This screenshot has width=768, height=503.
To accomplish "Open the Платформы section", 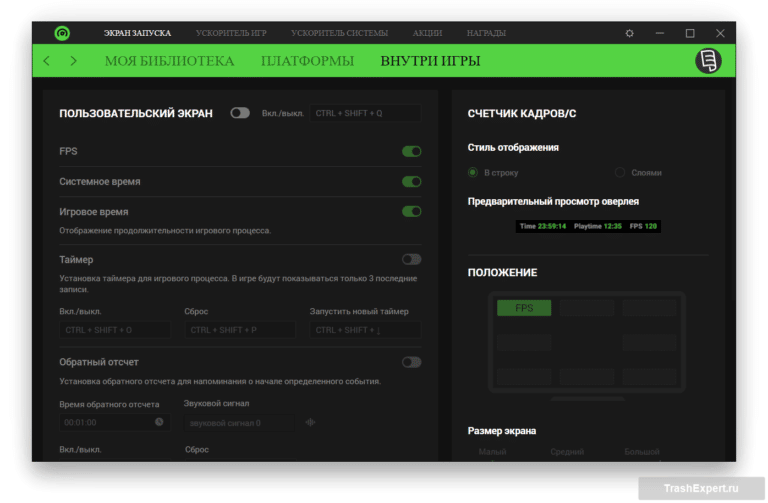I will click(x=307, y=61).
